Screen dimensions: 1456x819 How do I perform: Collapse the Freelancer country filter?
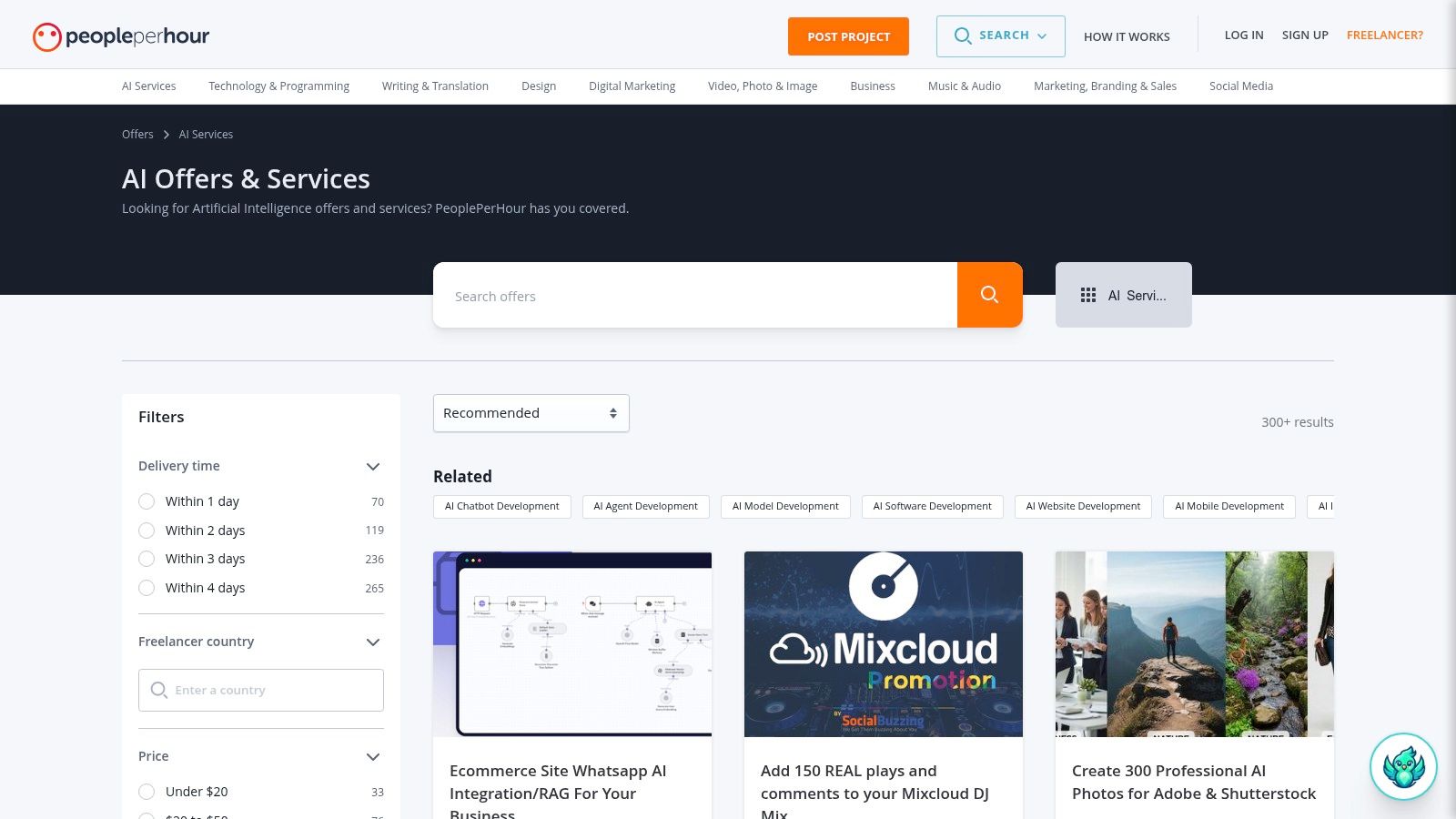(x=373, y=642)
